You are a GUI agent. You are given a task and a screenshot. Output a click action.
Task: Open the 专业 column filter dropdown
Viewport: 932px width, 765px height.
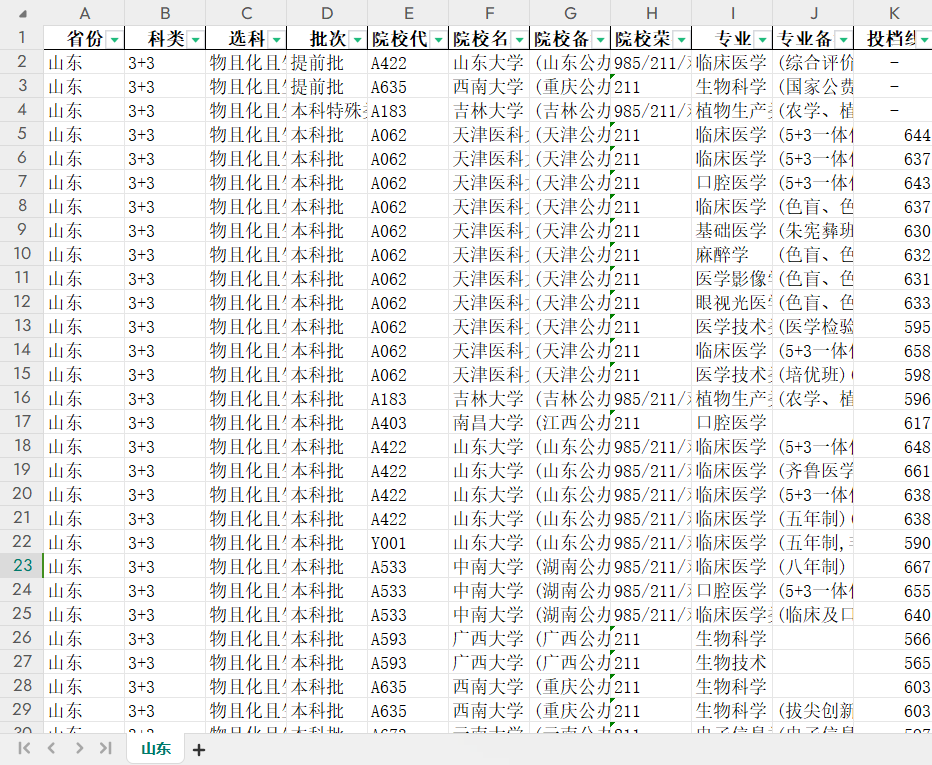pyautogui.click(x=763, y=38)
